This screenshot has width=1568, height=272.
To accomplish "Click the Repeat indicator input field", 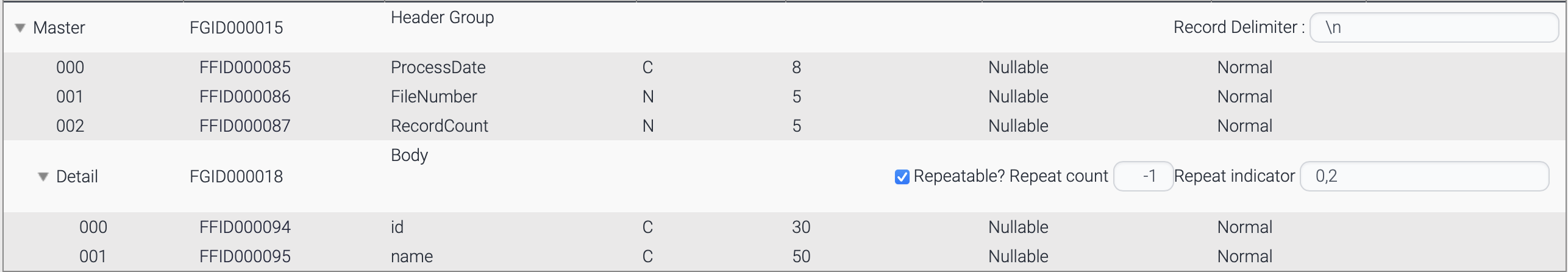I will click(1424, 176).
